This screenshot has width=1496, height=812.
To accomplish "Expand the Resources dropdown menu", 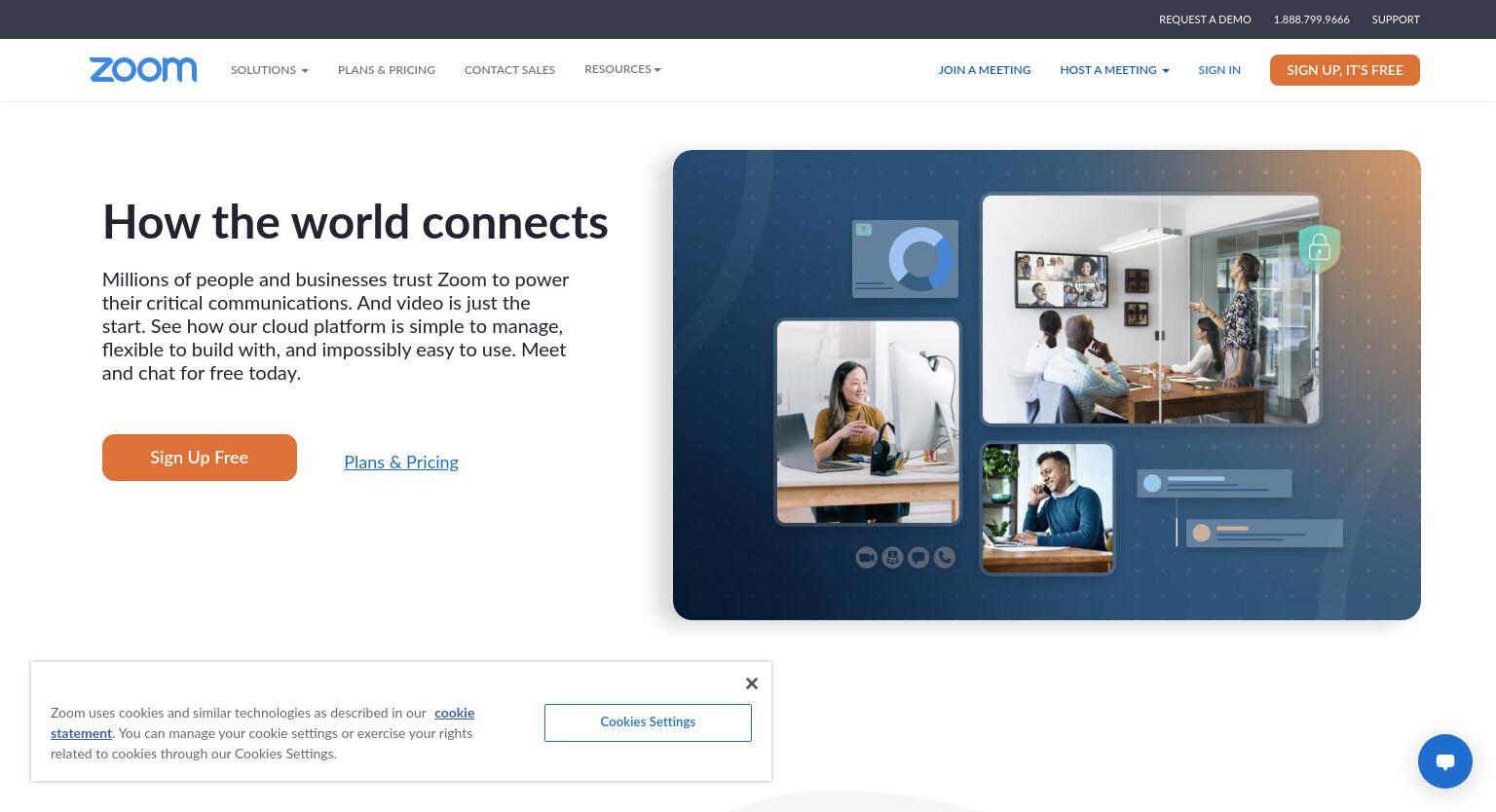I will (x=622, y=69).
